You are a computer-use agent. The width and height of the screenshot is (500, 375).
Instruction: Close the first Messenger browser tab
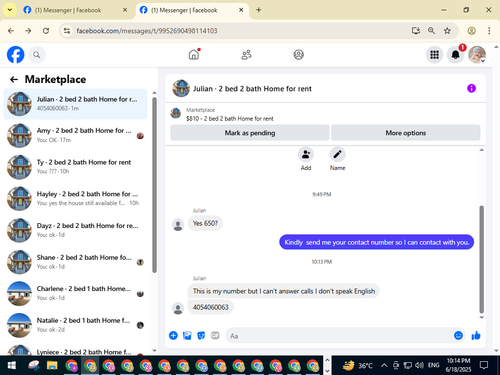pyautogui.click(x=125, y=10)
